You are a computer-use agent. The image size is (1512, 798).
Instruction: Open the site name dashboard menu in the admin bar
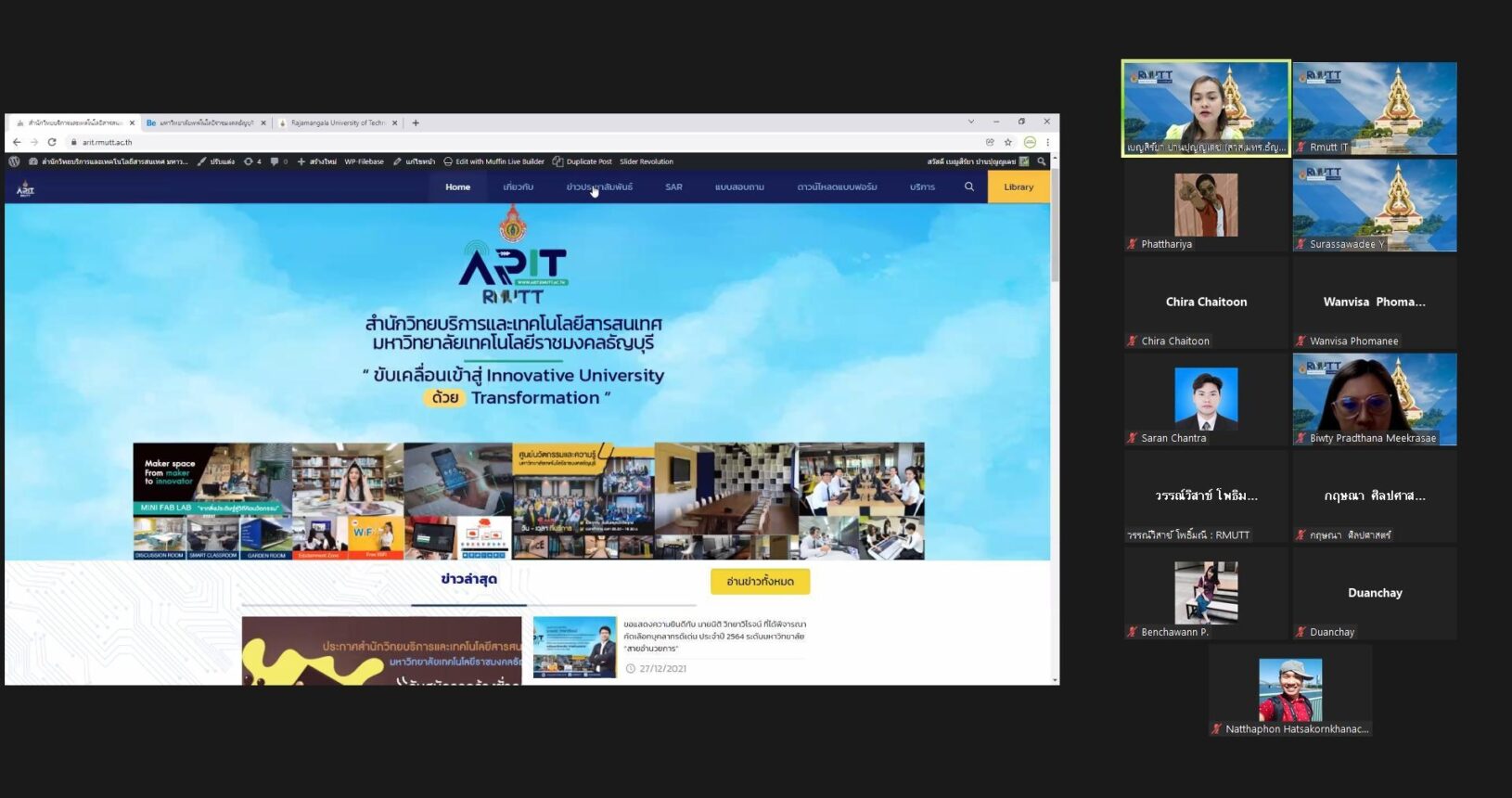pyautogui.click(x=109, y=161)
